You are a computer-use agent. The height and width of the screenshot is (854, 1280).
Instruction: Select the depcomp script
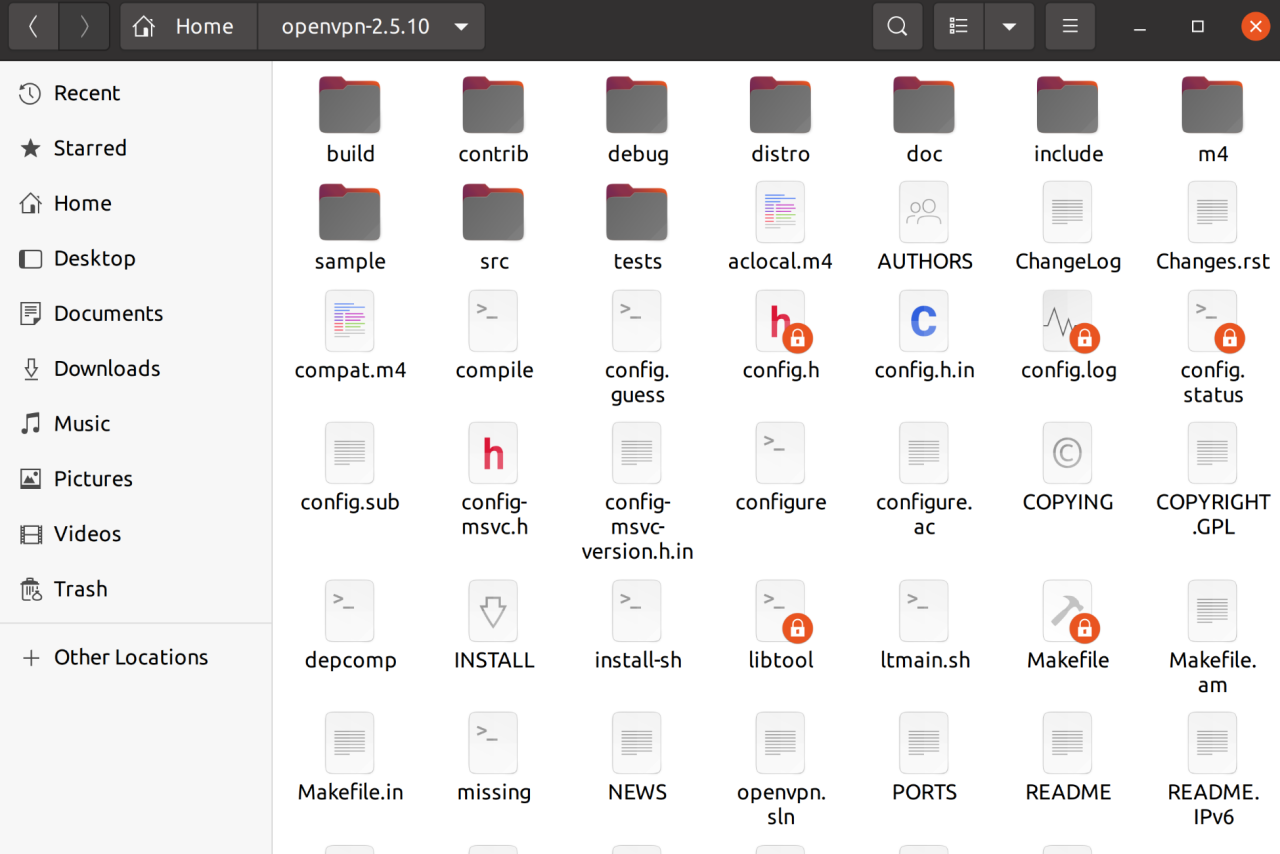(x=350, y=626)
